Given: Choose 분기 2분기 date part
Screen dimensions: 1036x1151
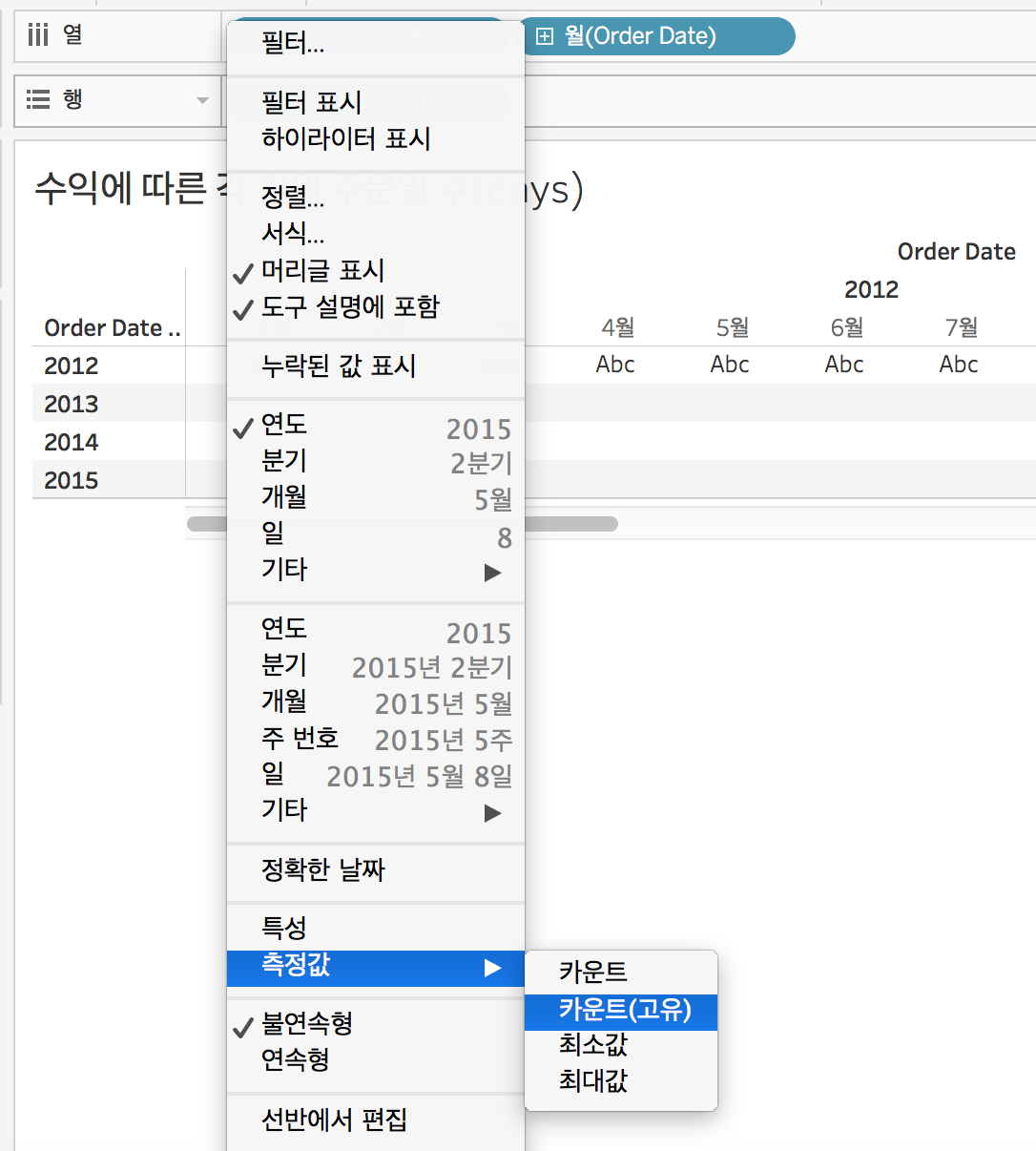Looking at the screenshot, I should pyautogui.click(x=376, y=461).
